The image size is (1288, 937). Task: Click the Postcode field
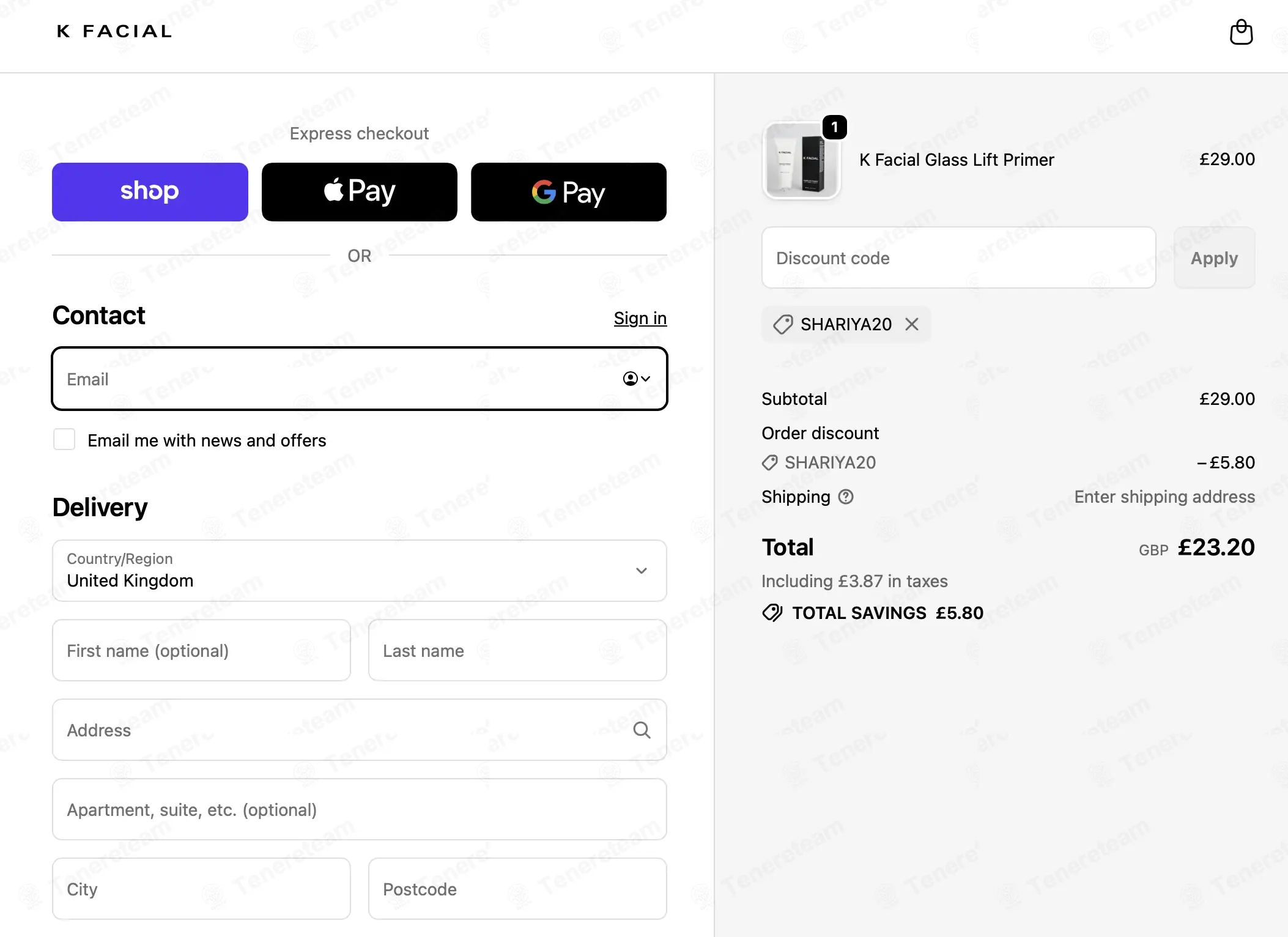tap(517, 889)
